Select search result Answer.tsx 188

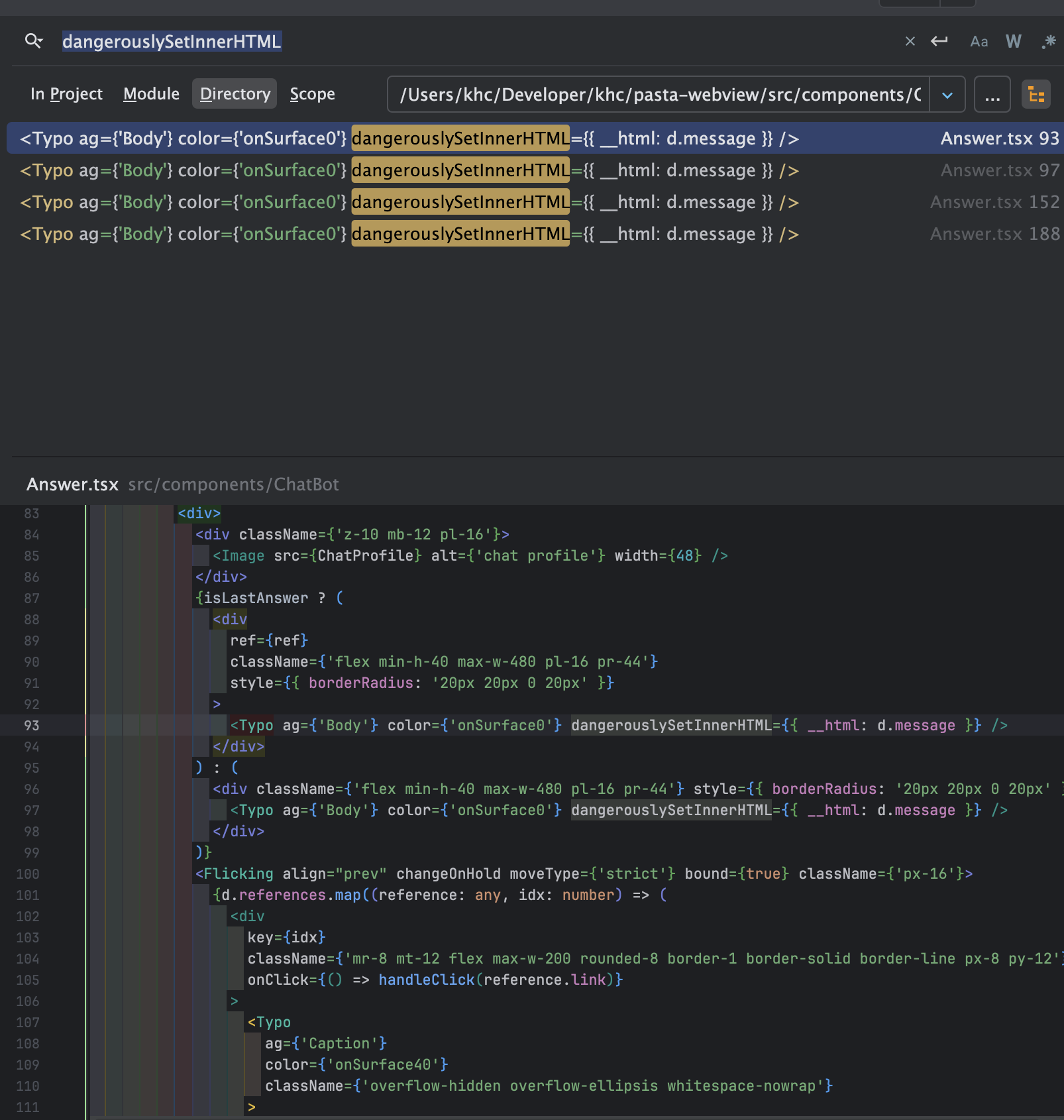(x=535, y=234)
